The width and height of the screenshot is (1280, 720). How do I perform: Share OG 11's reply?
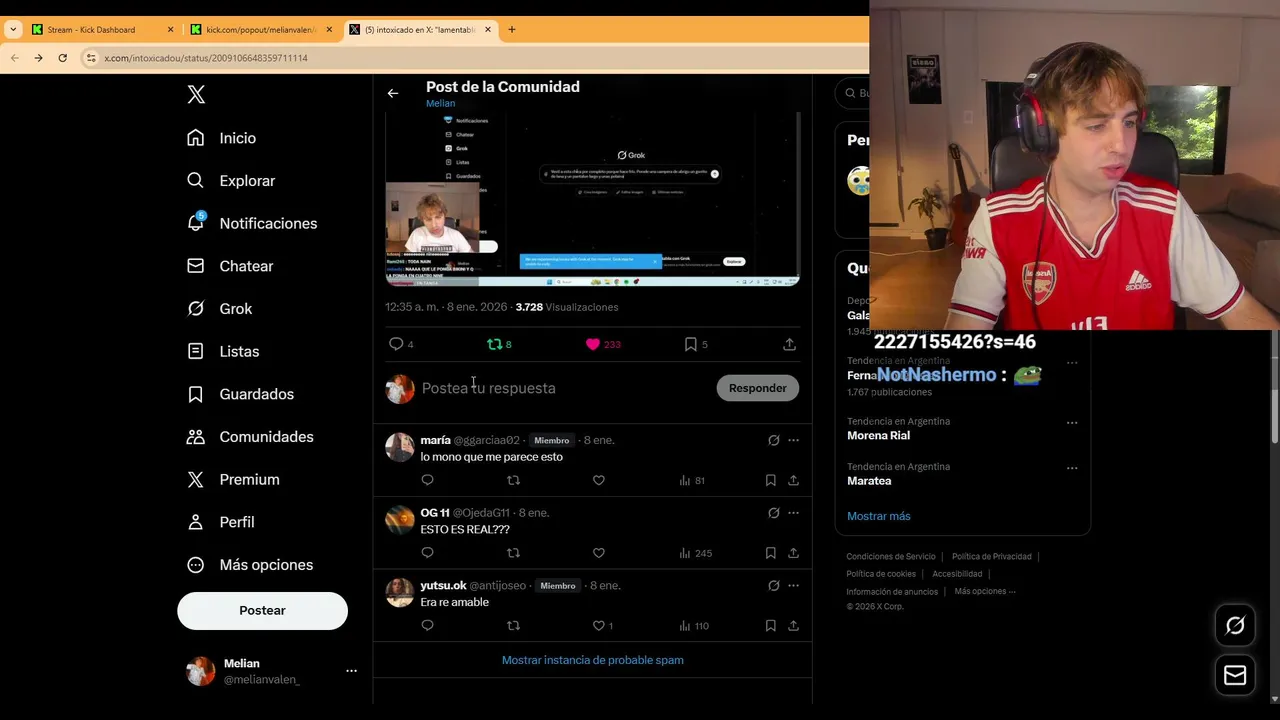click(793, 553)
